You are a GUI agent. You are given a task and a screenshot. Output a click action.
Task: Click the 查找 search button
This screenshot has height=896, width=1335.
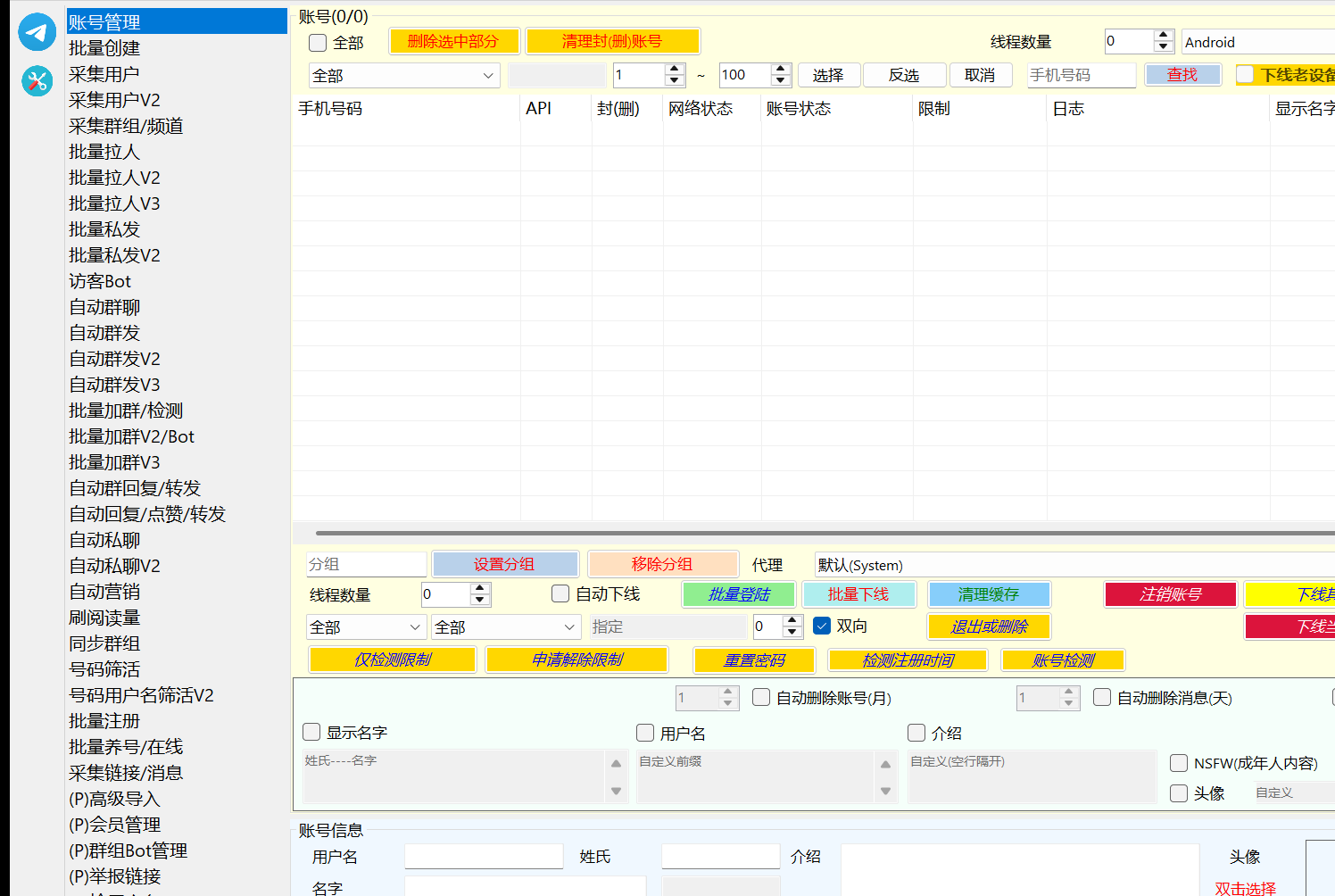click(x=1182, y=75)
